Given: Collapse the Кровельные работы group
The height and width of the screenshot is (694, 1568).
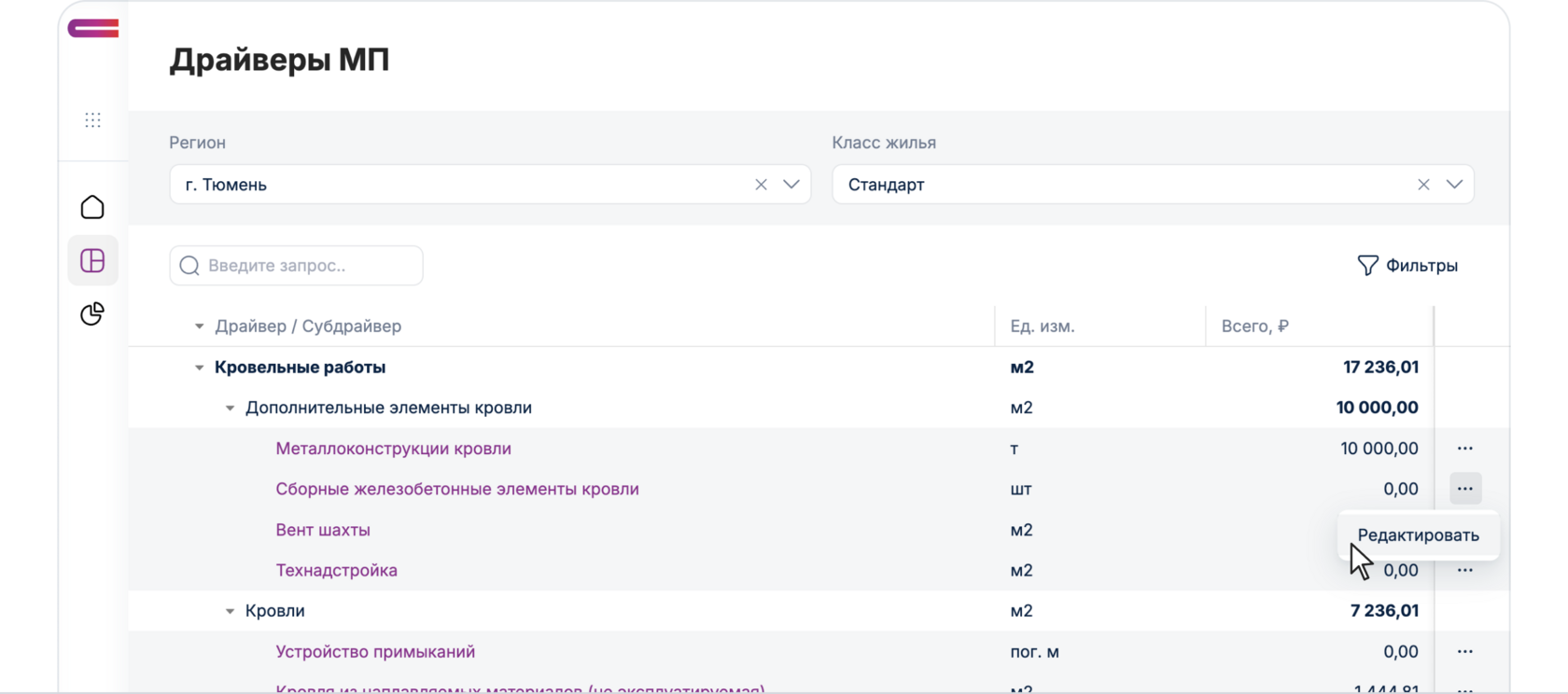Looking at the screenshot, I should pyautogui.click(x=199, y=368).
